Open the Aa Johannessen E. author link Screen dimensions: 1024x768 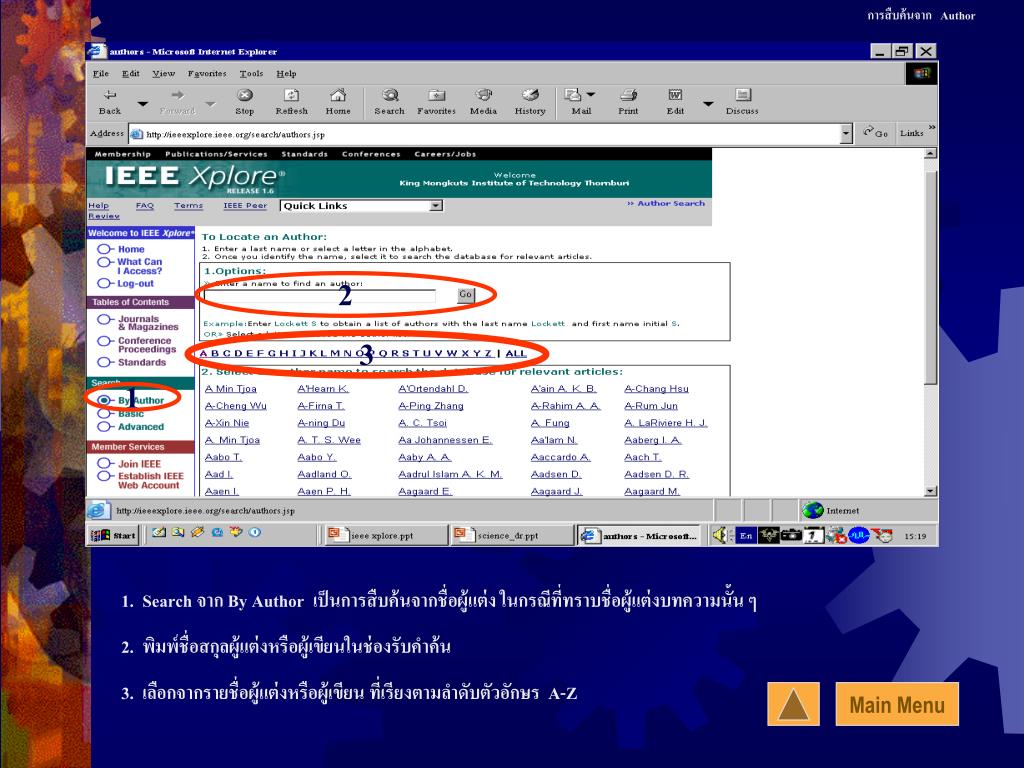[x=445, y=440]
